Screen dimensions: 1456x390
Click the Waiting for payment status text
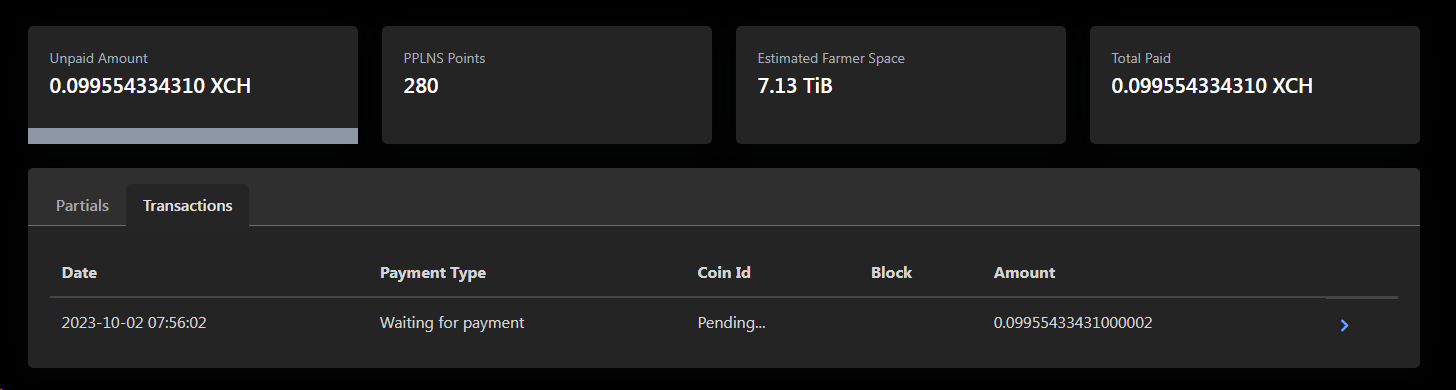coord(452,323)
